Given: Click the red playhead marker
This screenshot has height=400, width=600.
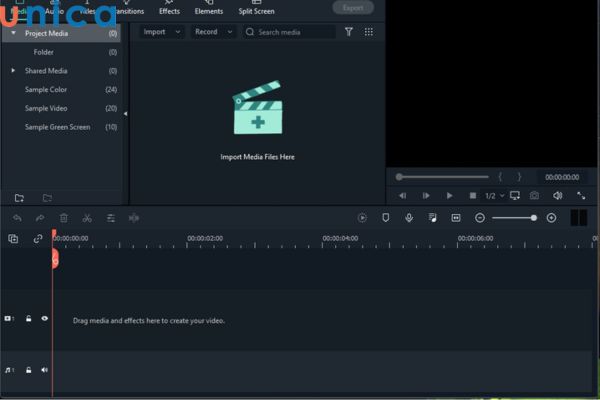Looking at the screenshot, I should (x=55, y=259).
